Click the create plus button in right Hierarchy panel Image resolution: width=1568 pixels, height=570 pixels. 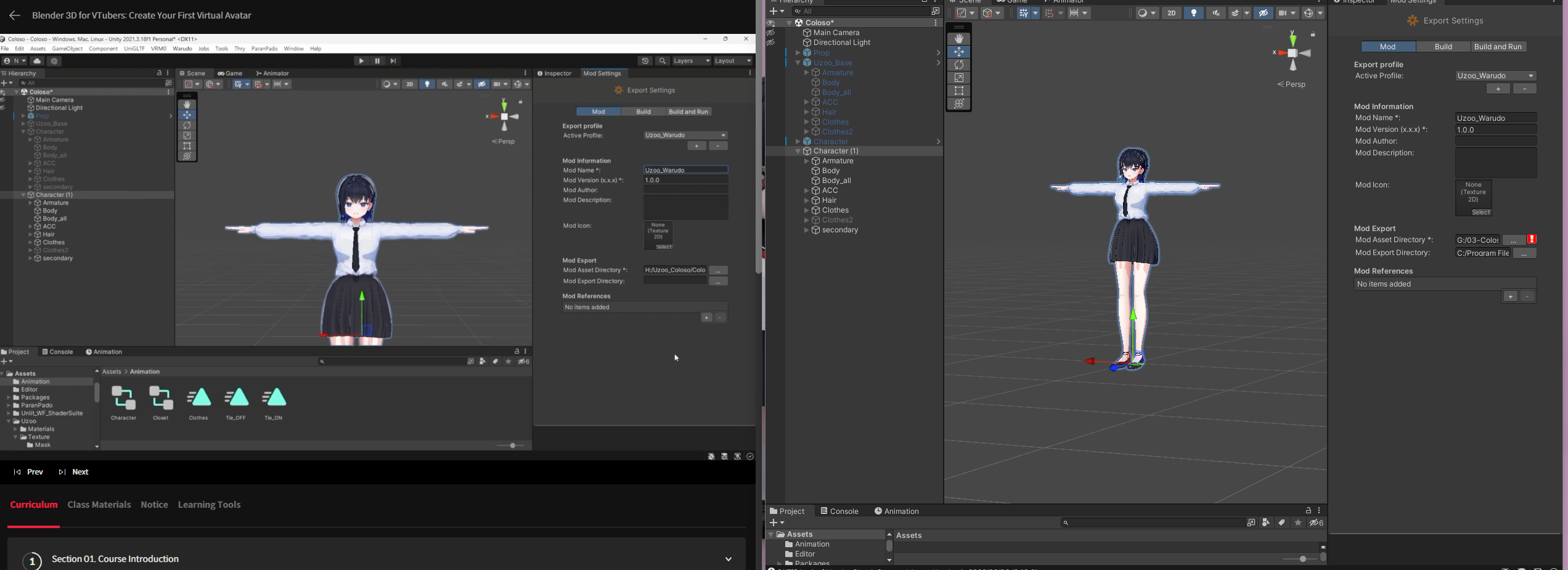777,11
